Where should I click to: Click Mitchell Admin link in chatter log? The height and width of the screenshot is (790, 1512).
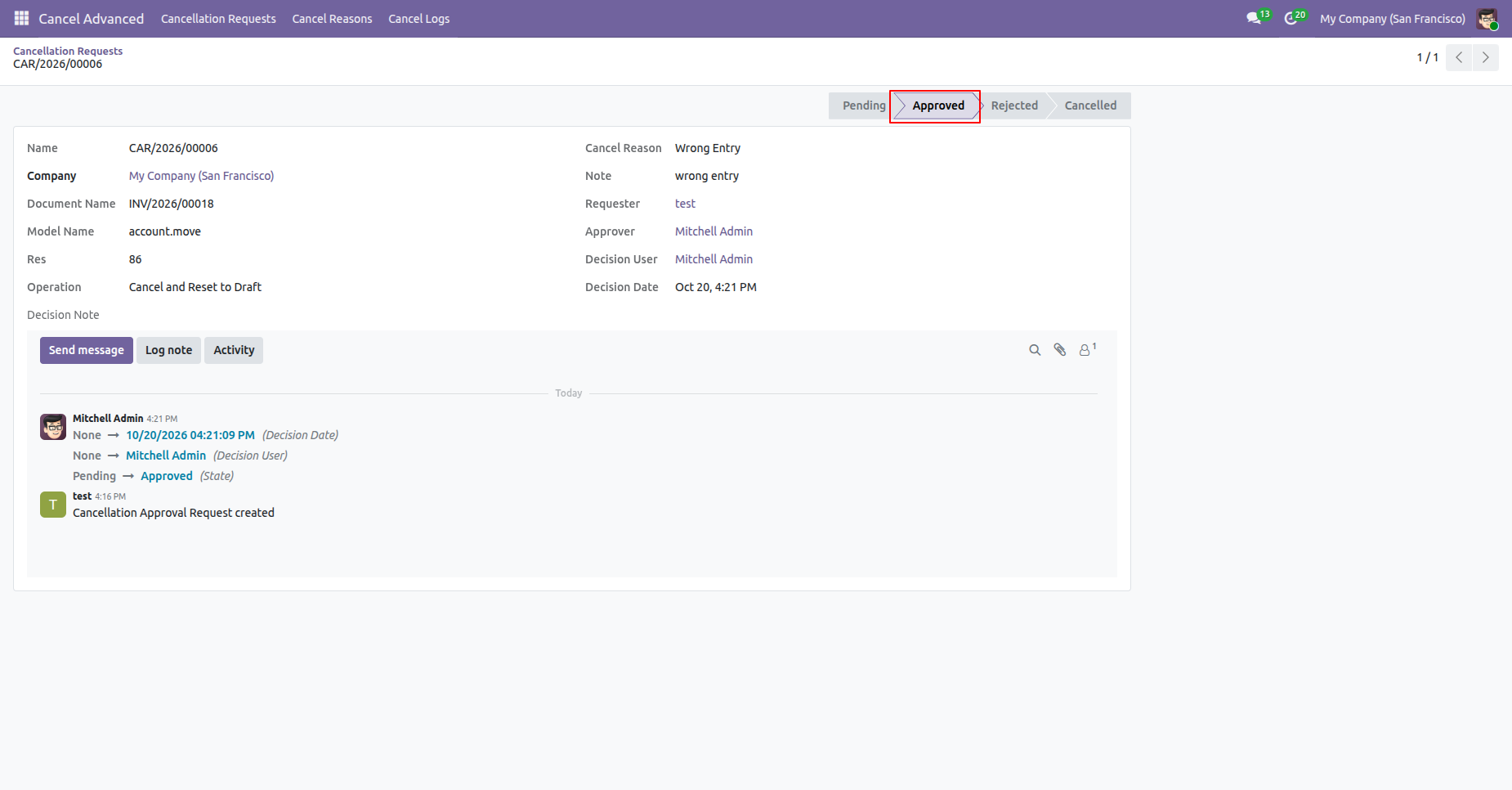tap(166, 456)
